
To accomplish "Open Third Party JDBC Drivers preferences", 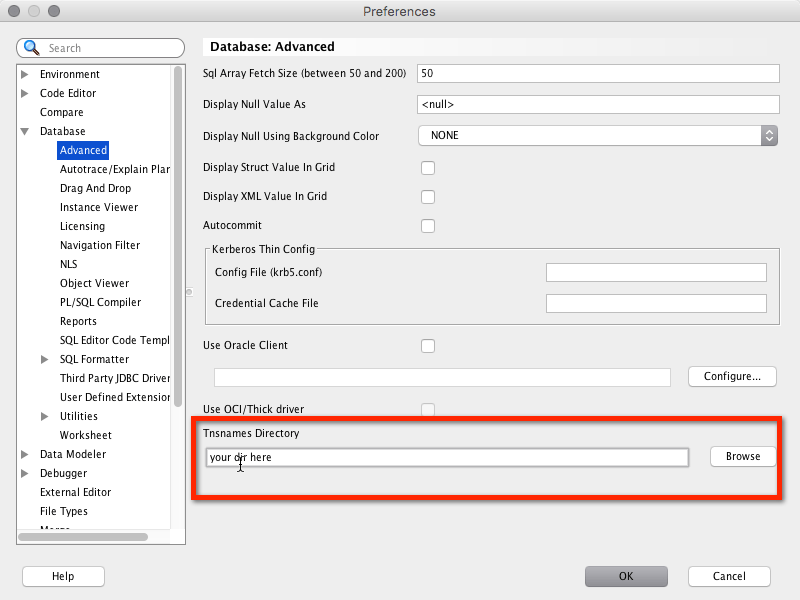I will pos(115,378).
